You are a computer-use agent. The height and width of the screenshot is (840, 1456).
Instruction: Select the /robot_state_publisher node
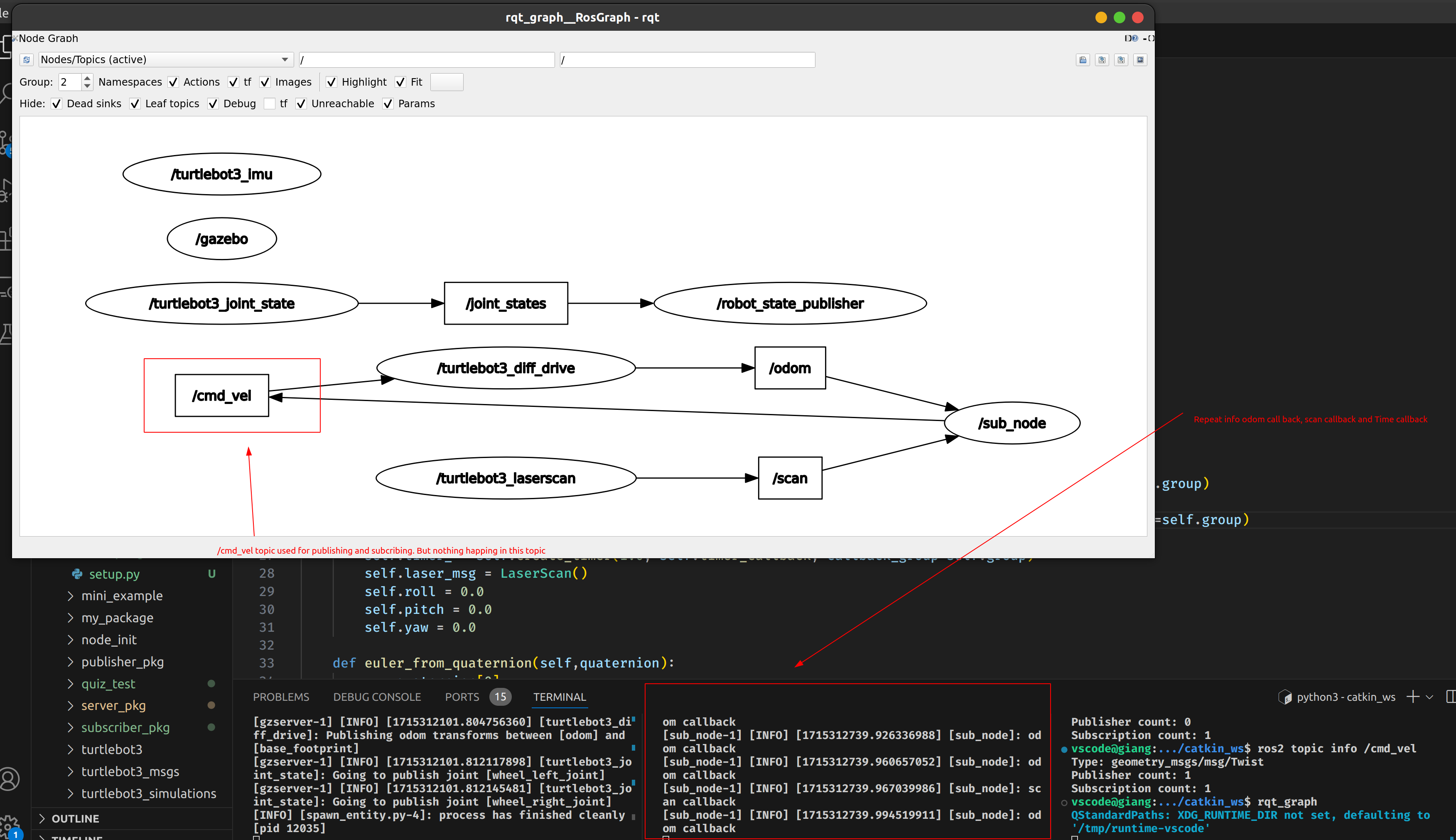point(790,303)
